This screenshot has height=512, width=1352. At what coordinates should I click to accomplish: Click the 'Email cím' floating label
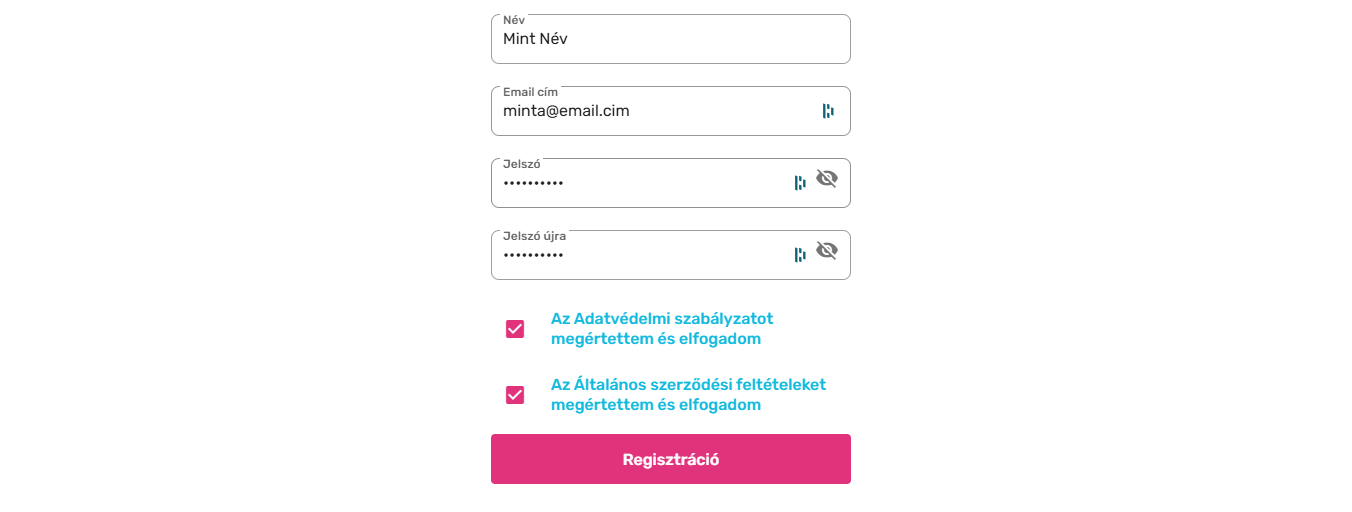click(x=530, y=92)
